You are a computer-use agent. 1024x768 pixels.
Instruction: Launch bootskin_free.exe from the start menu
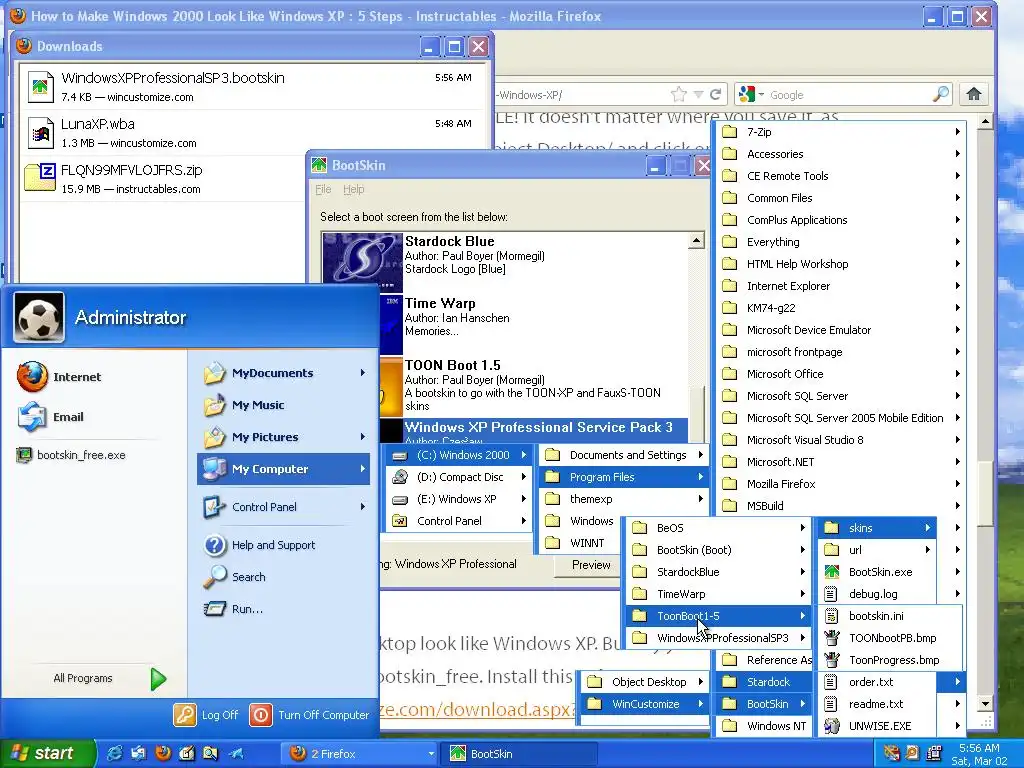(x=24, y=455)
